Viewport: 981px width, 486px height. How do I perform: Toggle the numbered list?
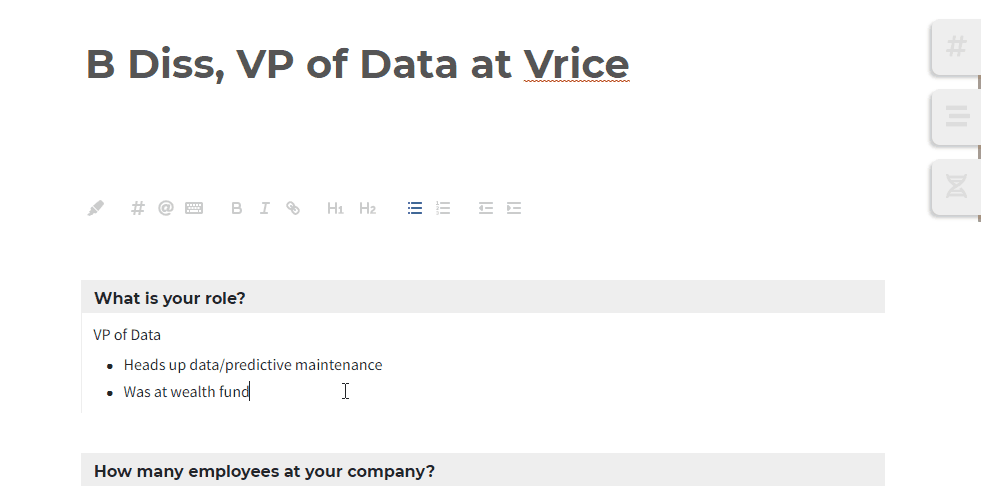coord(443,208)
